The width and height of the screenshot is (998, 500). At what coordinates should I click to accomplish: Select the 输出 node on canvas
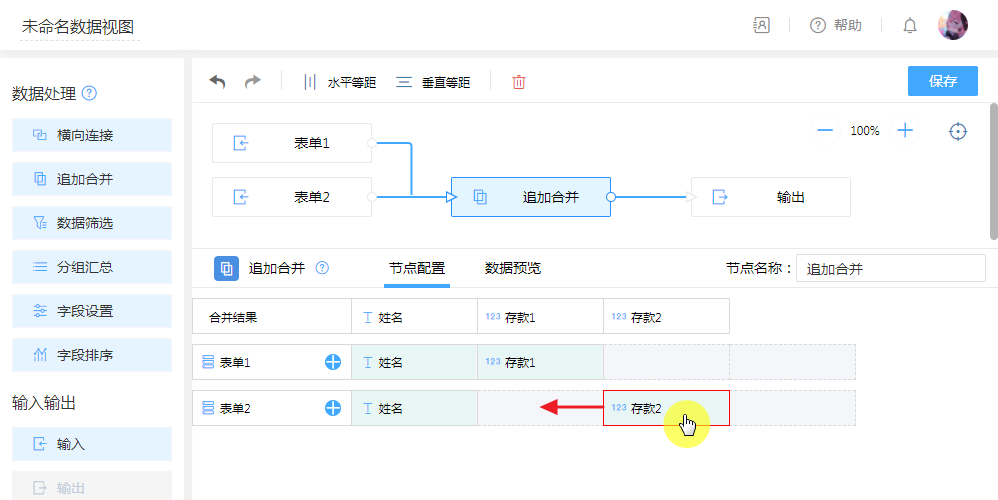point(770,197)
